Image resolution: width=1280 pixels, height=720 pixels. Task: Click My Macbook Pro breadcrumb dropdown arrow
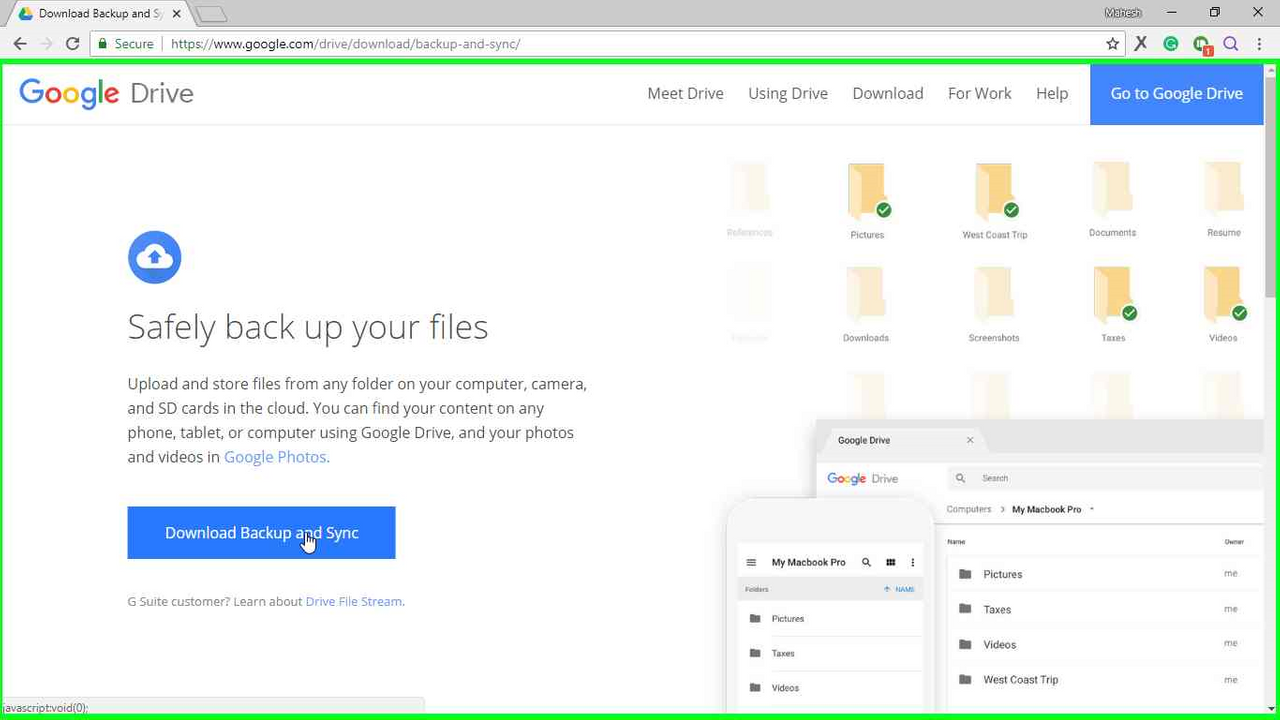tap(1092, 509)
